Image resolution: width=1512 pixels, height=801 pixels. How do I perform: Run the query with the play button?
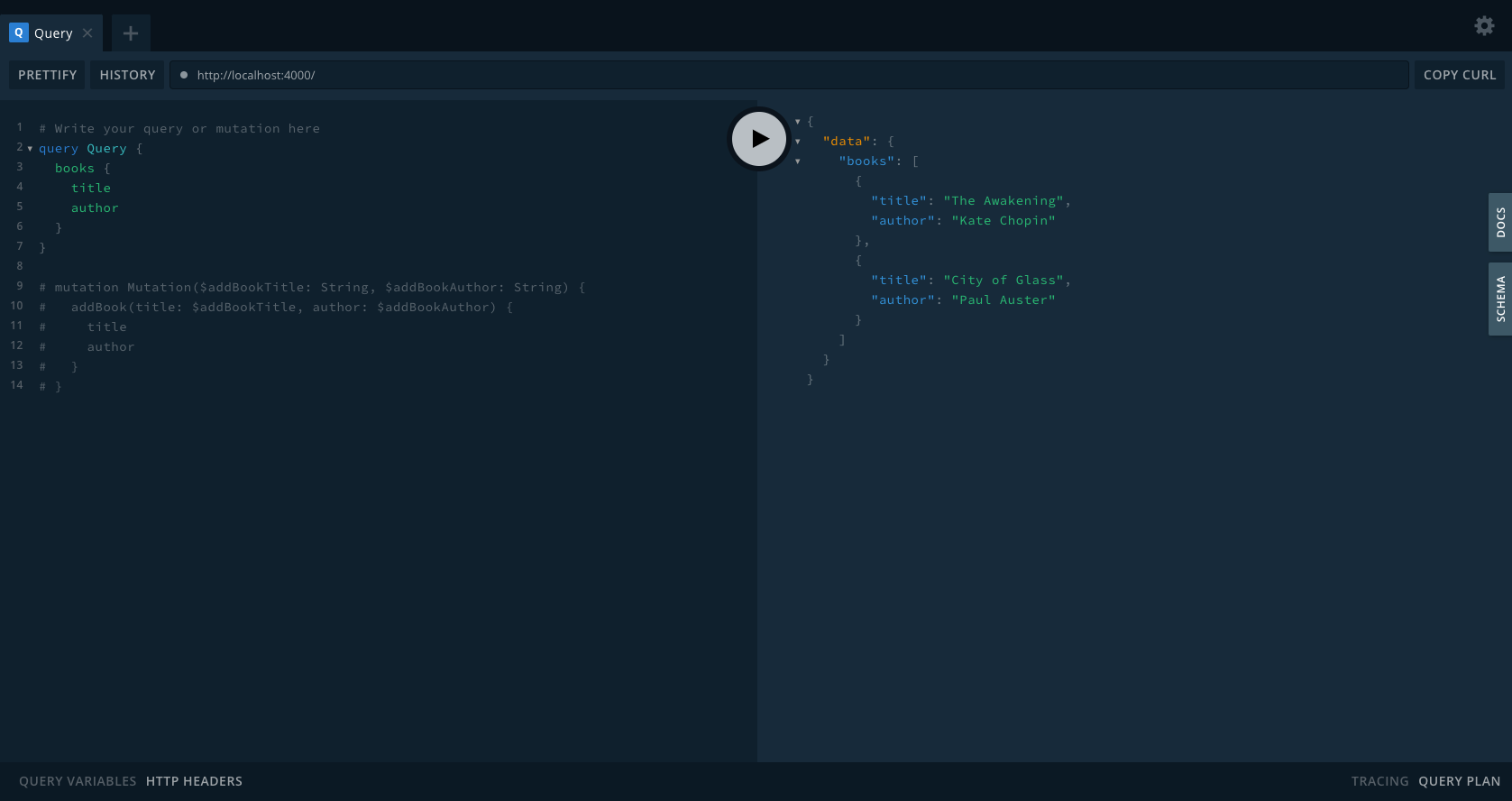click(759, 139)
